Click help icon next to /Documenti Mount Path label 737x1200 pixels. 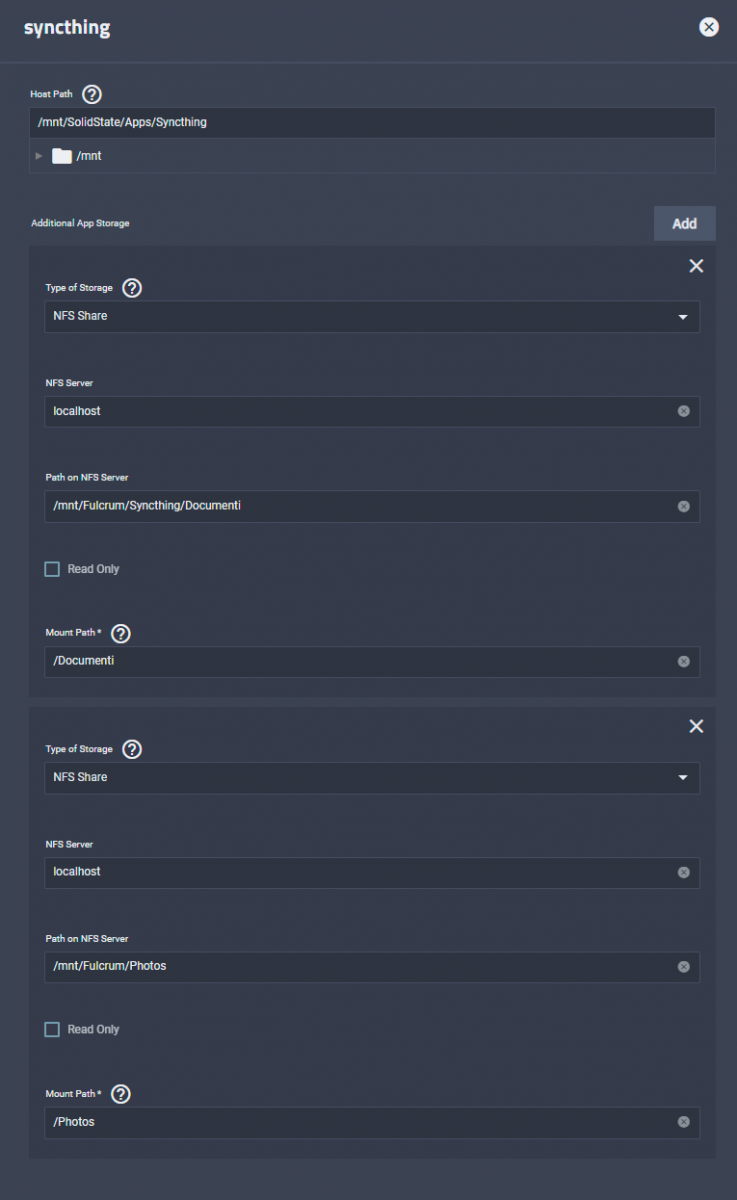pyautogui.click(x=121, y=633)
